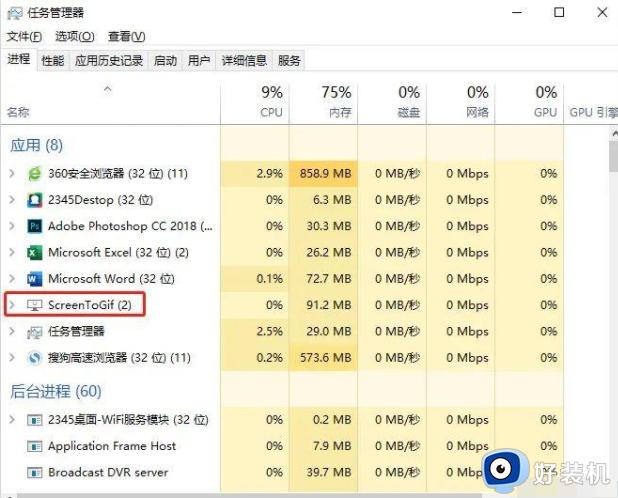Viewport: 618px width, 498px height.
Task: Switch to the 启动 tab
Action: [x=165, y=61]
